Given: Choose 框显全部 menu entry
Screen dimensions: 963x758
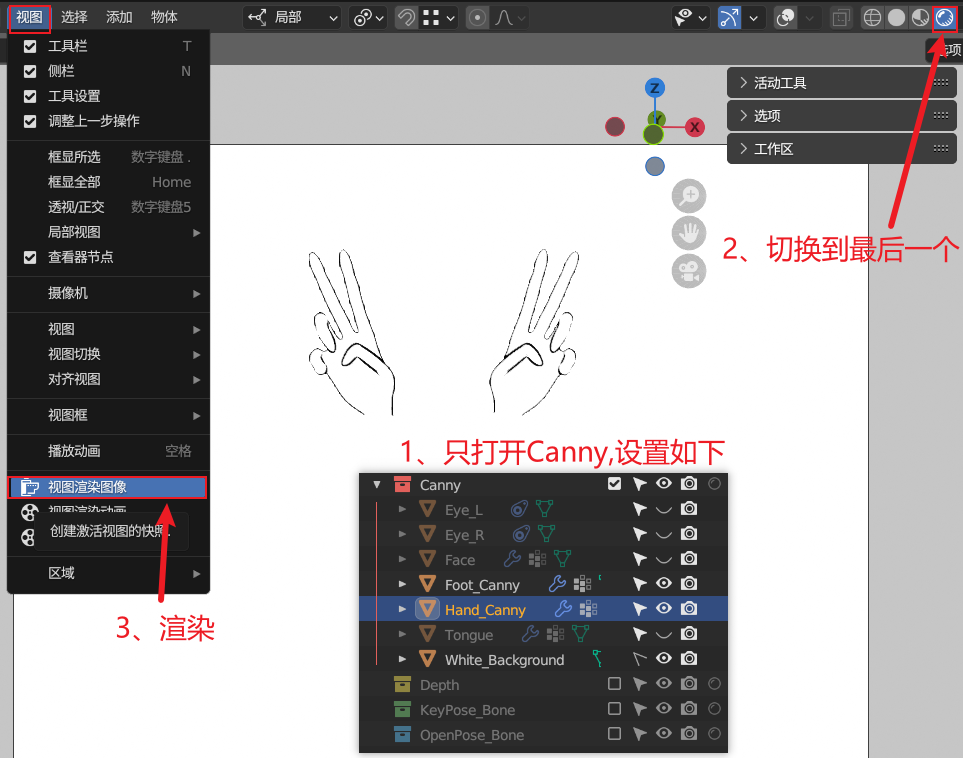Looking at the screenshot, I should (108, 182).
